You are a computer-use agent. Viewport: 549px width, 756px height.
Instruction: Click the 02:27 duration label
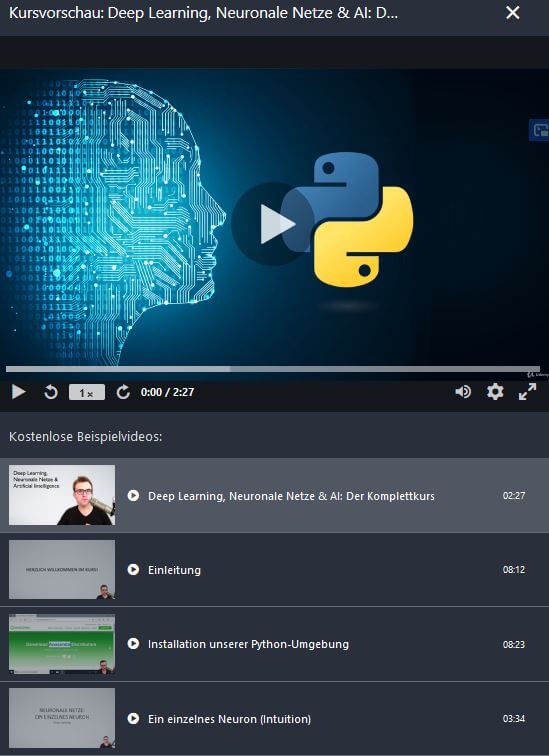point(514,496)
